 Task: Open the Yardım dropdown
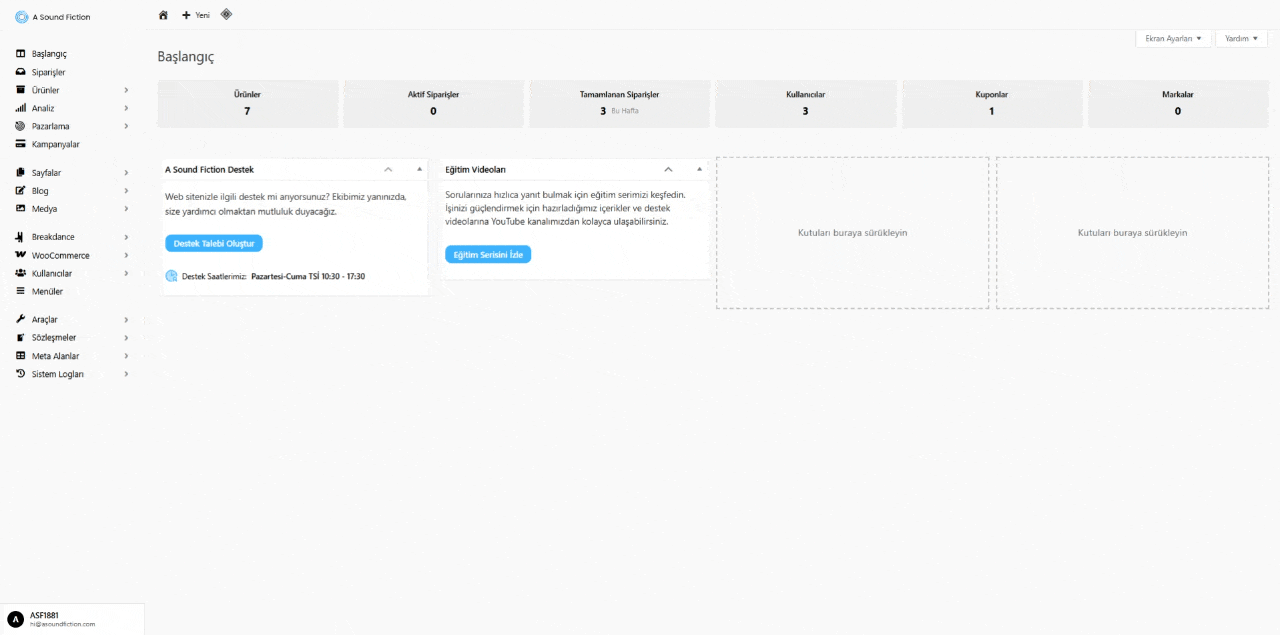(x=1241, y=38)
